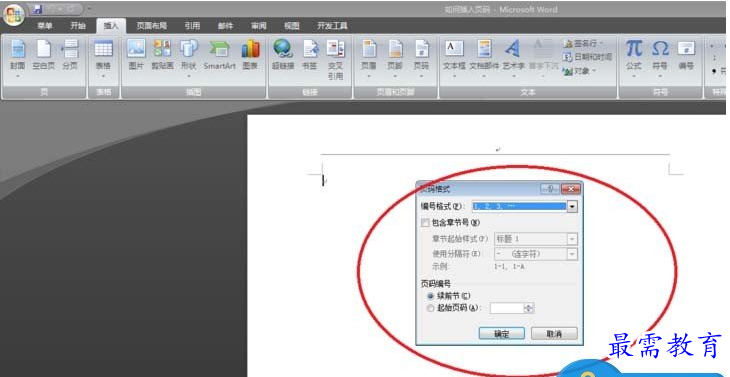Open the 页面布局 (Page Layout) tab

point(151,26)
